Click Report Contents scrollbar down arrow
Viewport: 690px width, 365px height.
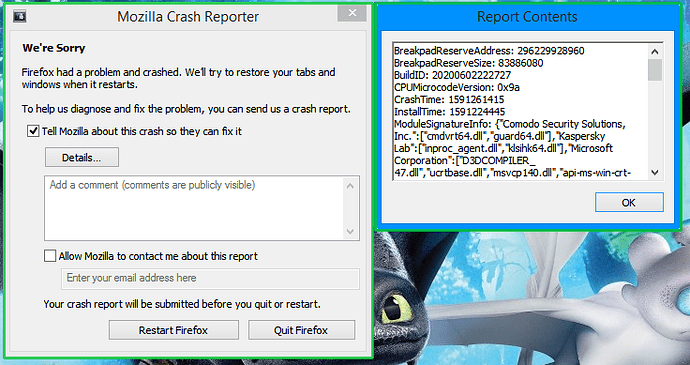click(x=655, y=173)
